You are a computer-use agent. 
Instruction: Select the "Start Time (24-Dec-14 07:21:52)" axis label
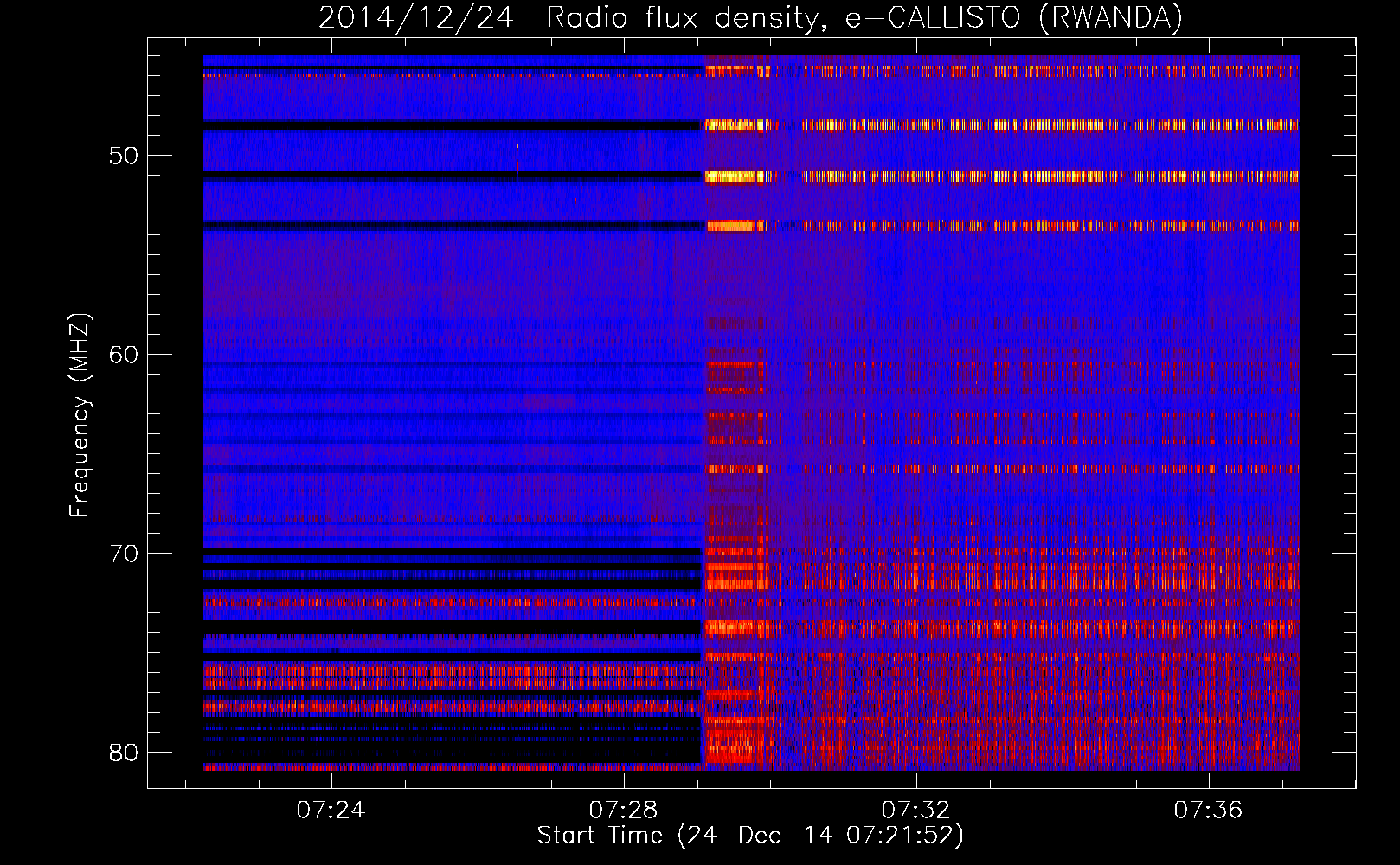tap(750, 836)
